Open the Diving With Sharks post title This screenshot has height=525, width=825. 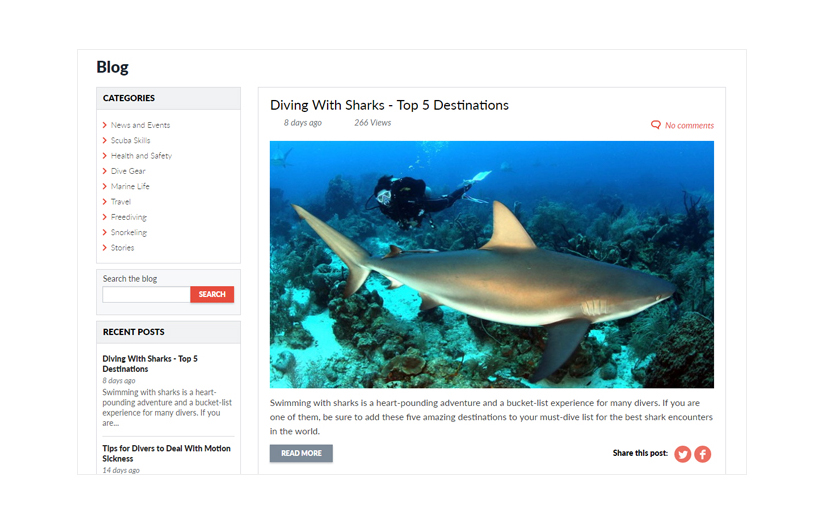[389, 105]
